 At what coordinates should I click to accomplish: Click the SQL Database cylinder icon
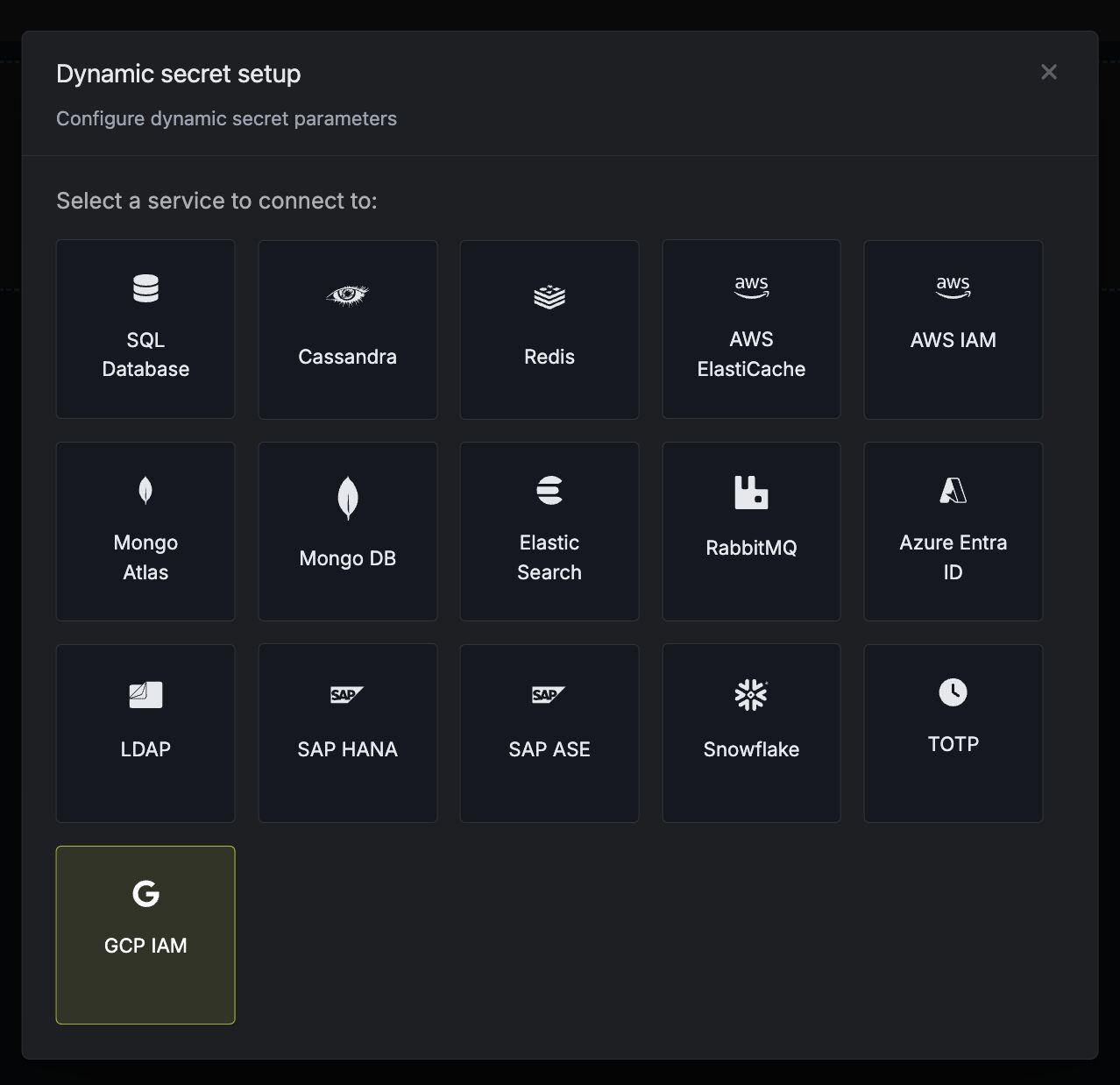pos(145,288)
